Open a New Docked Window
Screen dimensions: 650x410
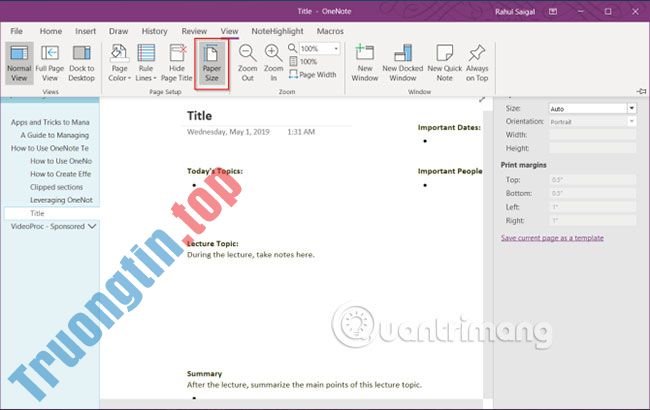(403, 63)
